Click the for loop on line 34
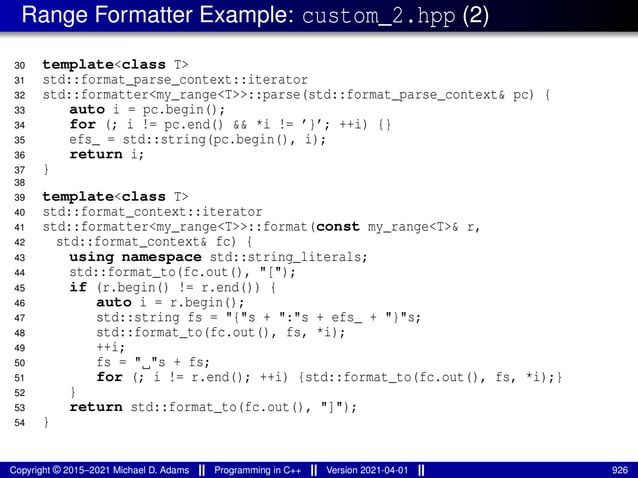638x478 pixels. (230, 124)
